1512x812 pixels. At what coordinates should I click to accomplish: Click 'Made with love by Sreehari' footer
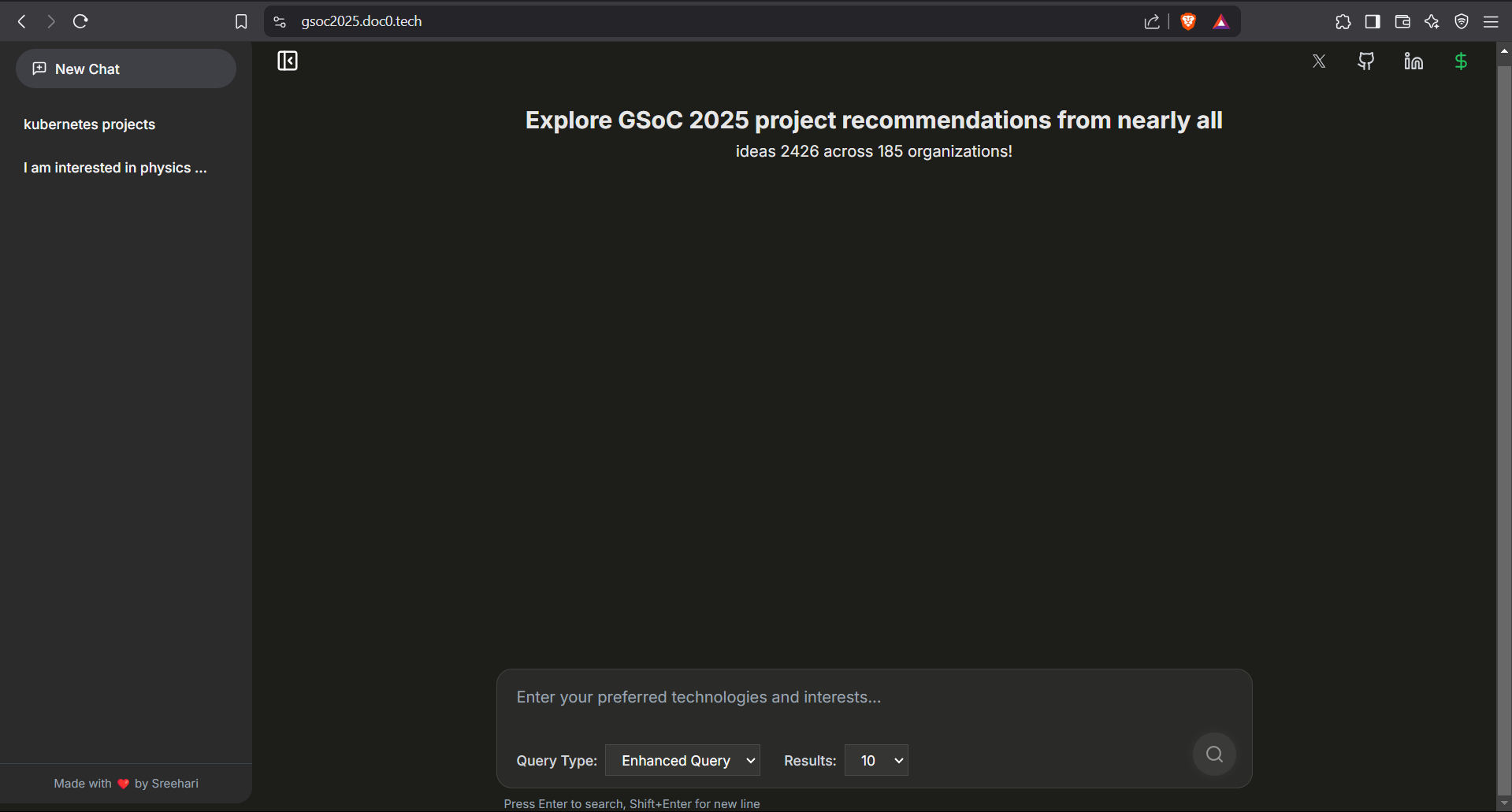pyautogui.click(x=126, y=784)
